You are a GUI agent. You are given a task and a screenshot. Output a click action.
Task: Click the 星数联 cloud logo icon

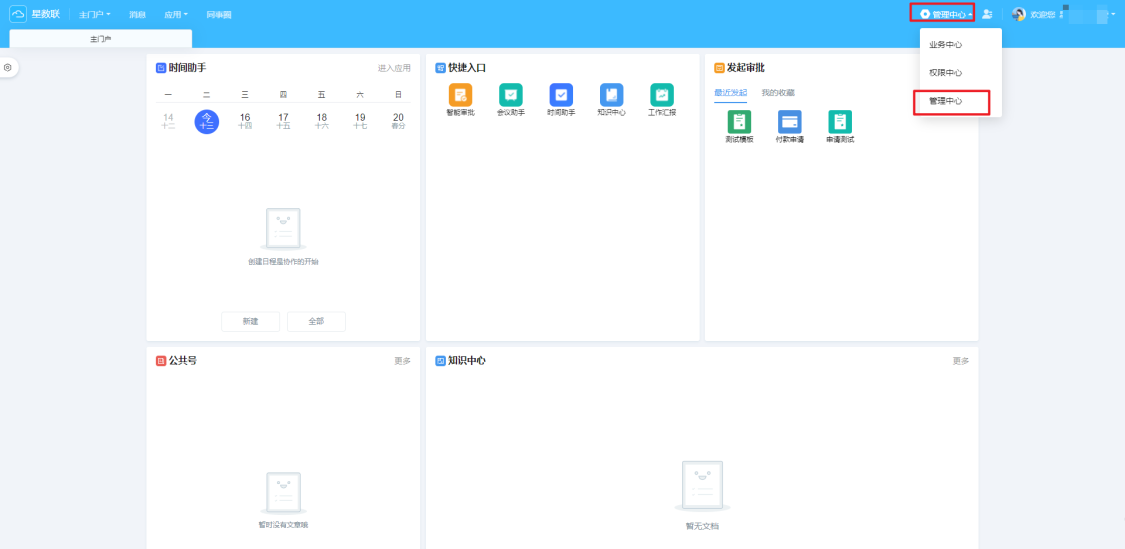tap(18, 14)
